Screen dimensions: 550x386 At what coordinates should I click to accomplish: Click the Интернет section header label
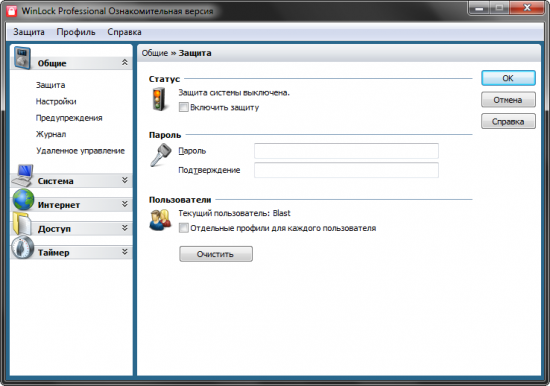click(x=59, y=205)
